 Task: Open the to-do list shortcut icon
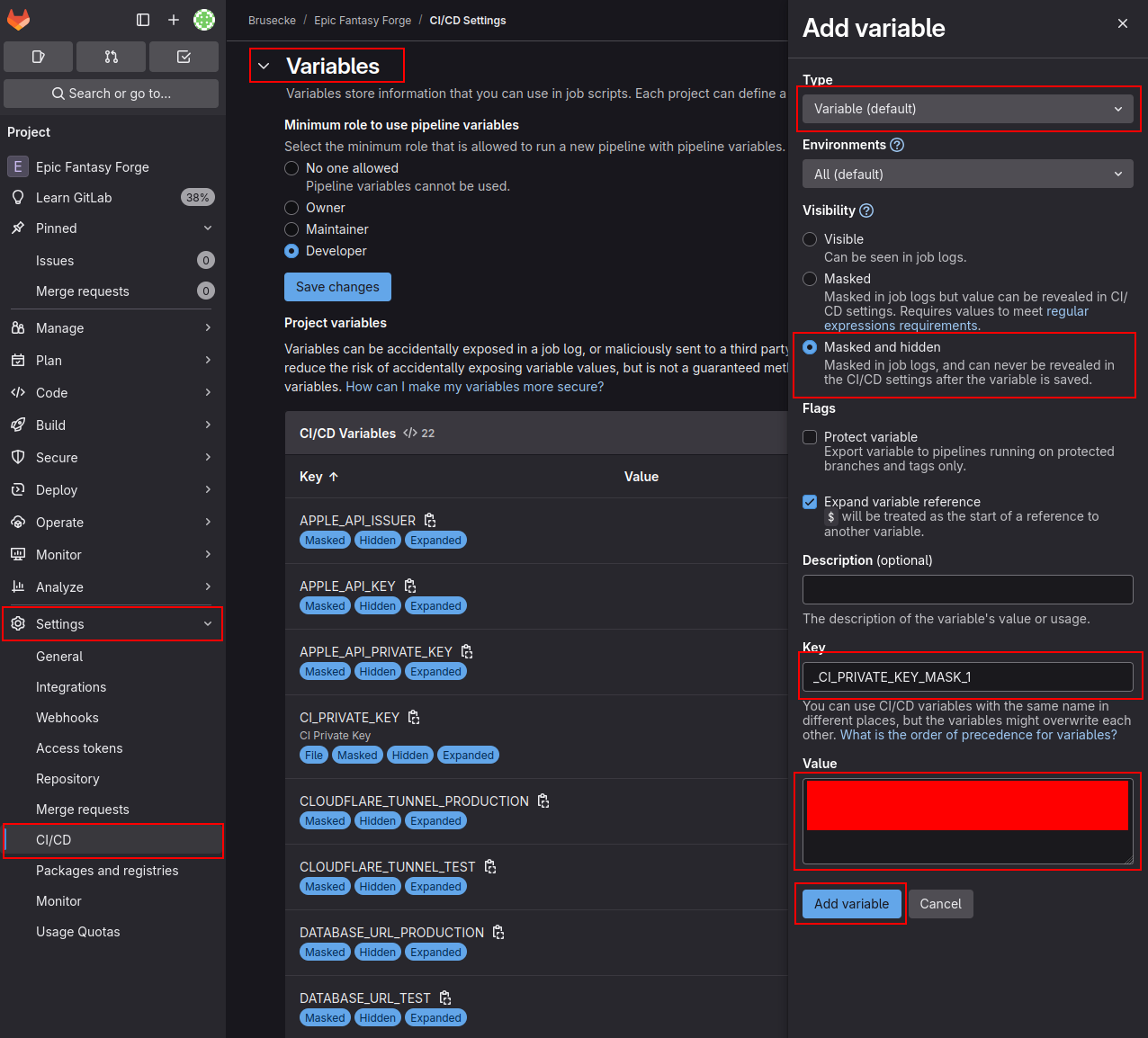pos(184,57)
